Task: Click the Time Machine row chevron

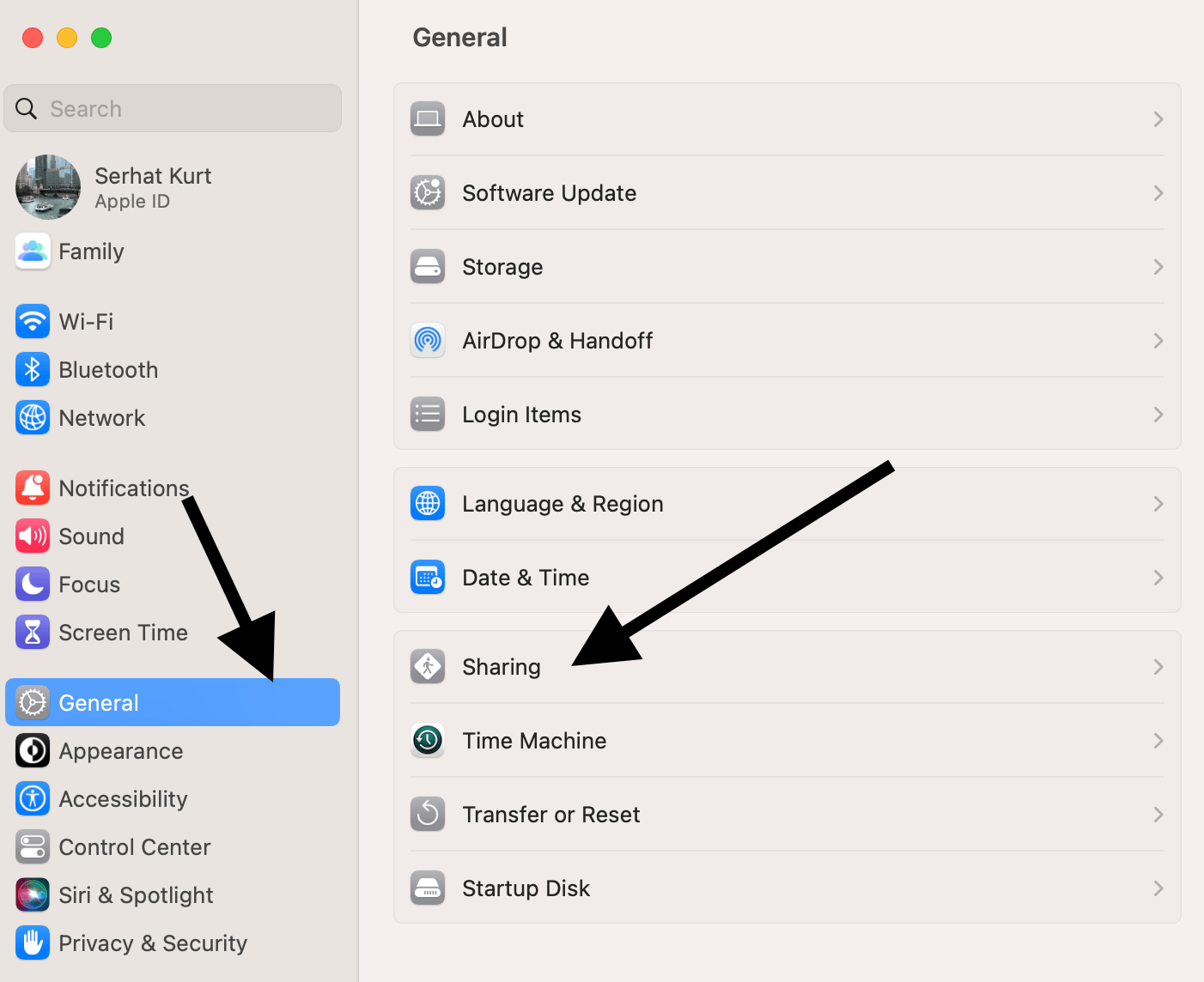Action: pyautogui.click(x=1158, y=741)
